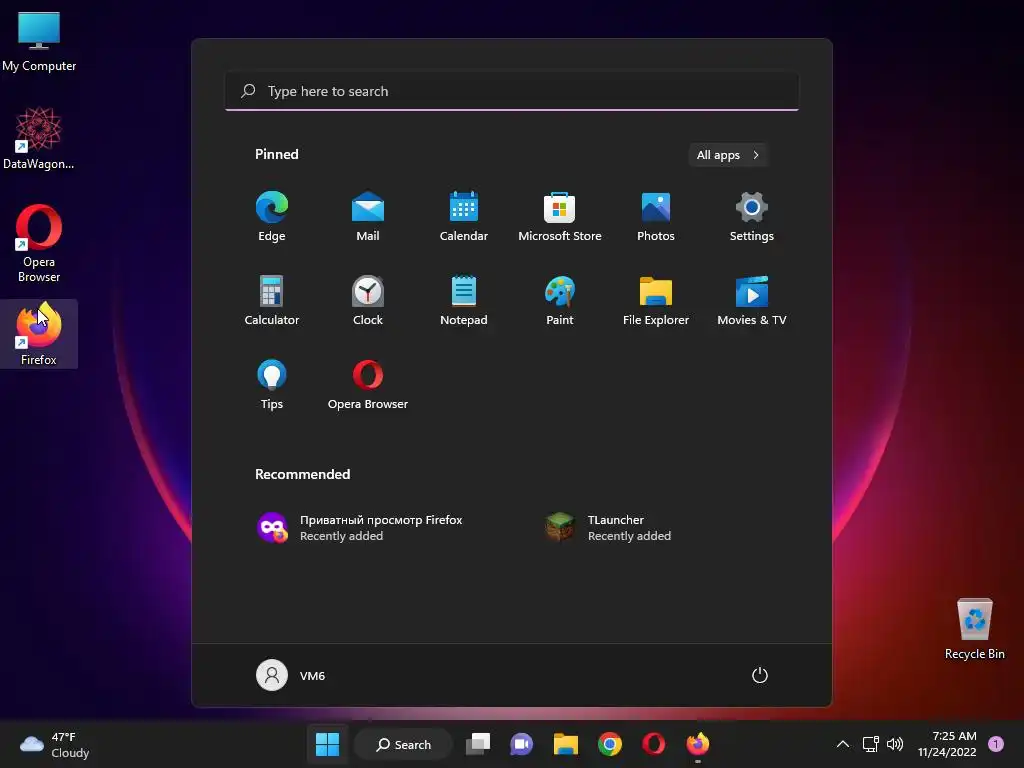Open Task View on the taskbar
The image size is (1024, 768).
477,744
